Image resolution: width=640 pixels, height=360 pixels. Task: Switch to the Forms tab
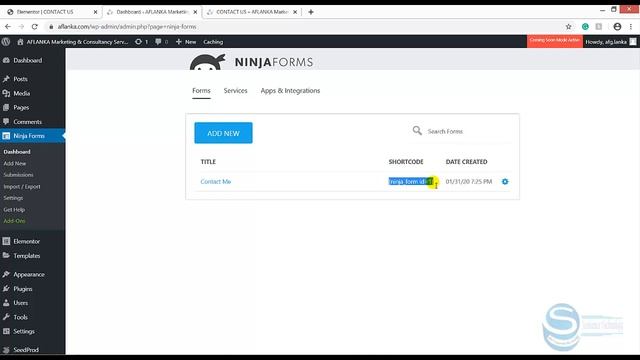pyautogui.click(x=201, y=91)
